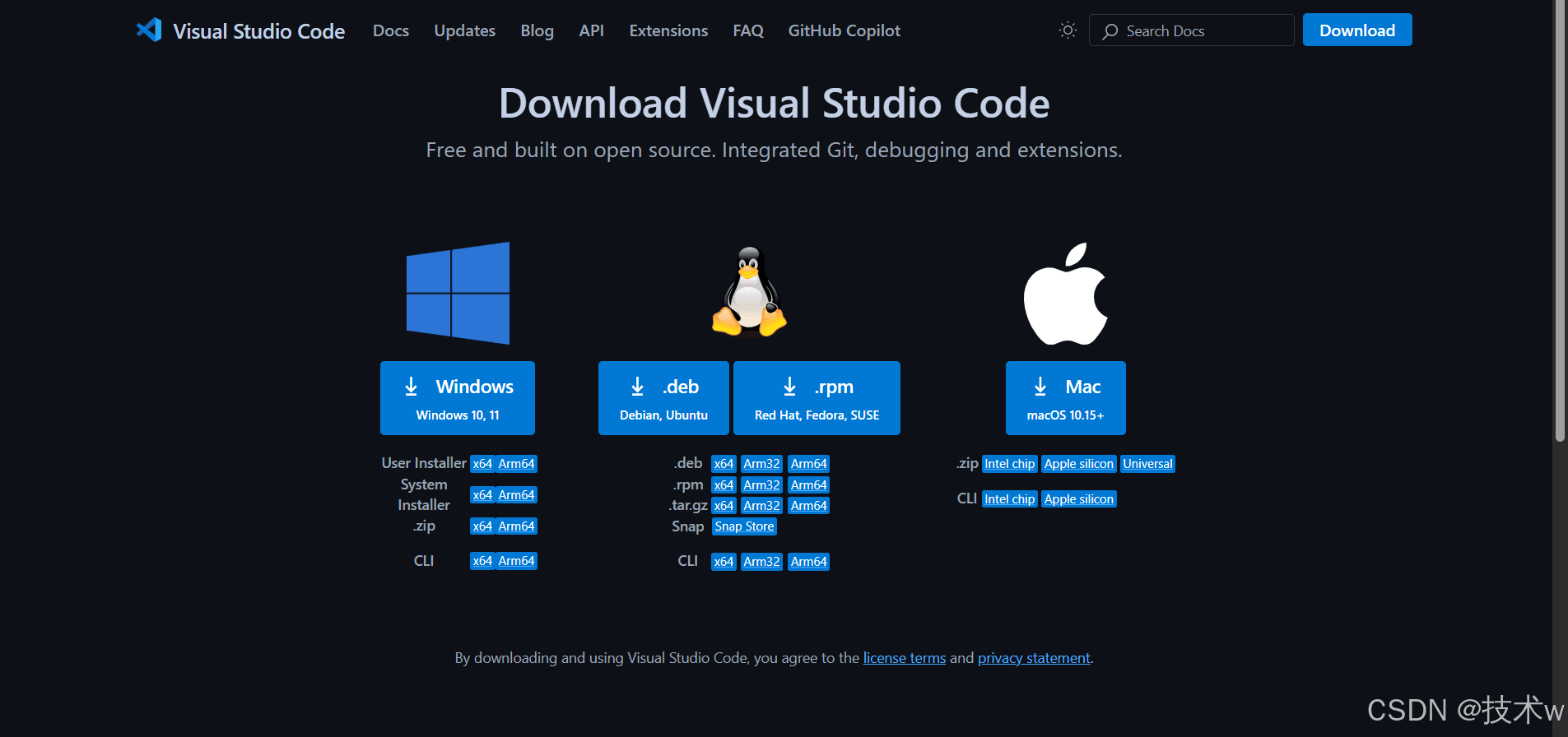The image size is (1568, 737).
Task: Select Arm64 in Linux .rpm row
Action: [808, 485]
